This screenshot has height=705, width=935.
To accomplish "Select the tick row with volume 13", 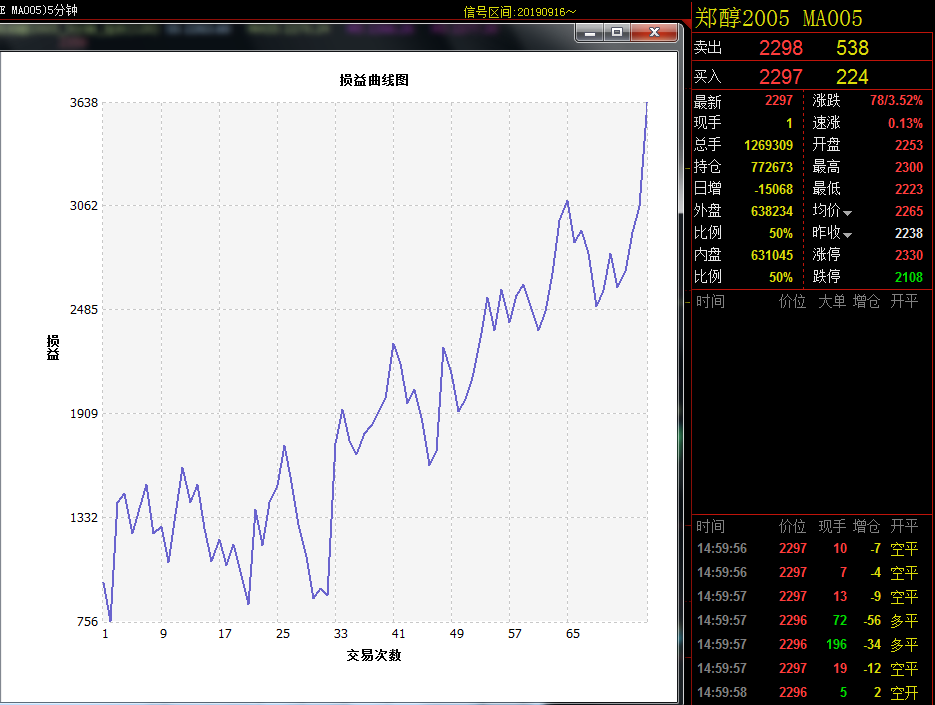I will coord(812,596).
